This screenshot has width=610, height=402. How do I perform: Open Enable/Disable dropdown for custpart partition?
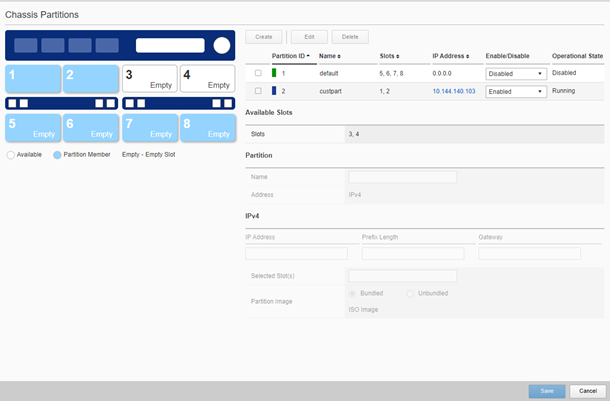515,91
